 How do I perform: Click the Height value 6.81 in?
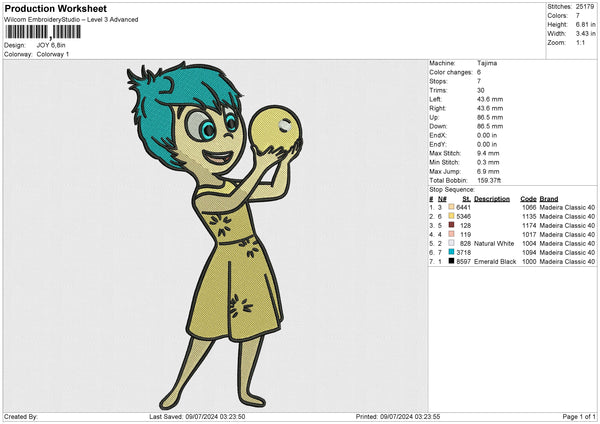(x=585, y=24)
